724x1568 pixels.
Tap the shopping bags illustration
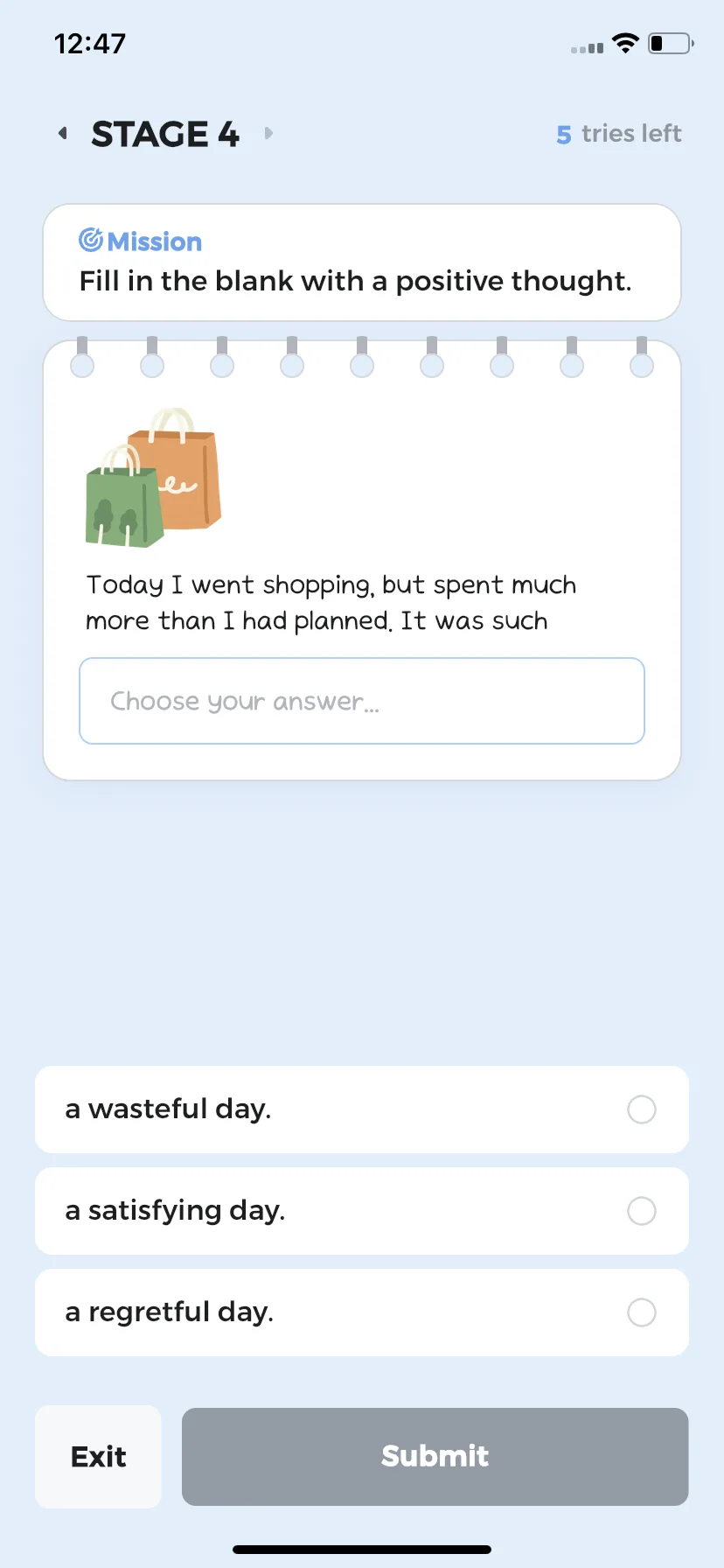point(153,478)
